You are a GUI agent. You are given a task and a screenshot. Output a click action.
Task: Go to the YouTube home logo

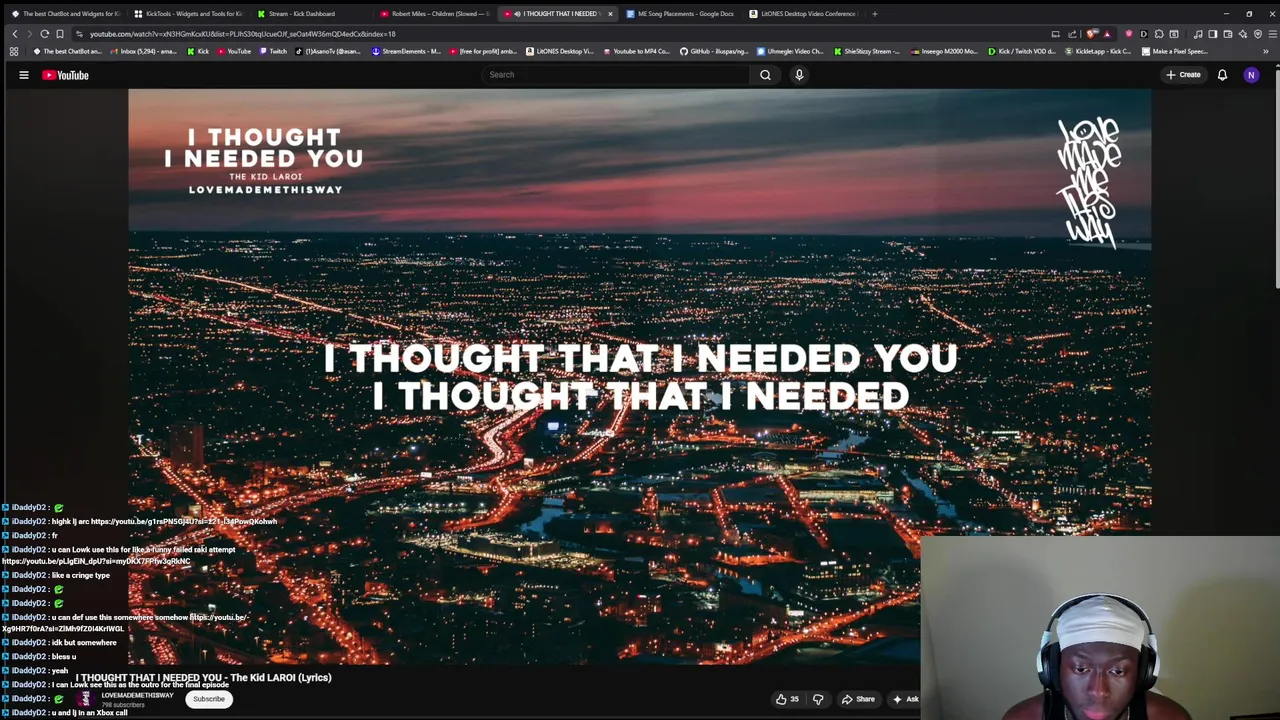coord(65,75)
